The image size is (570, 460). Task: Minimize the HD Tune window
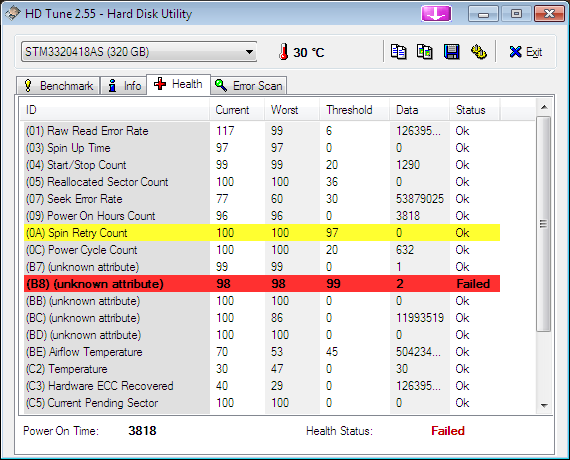(x=483, y=14)
